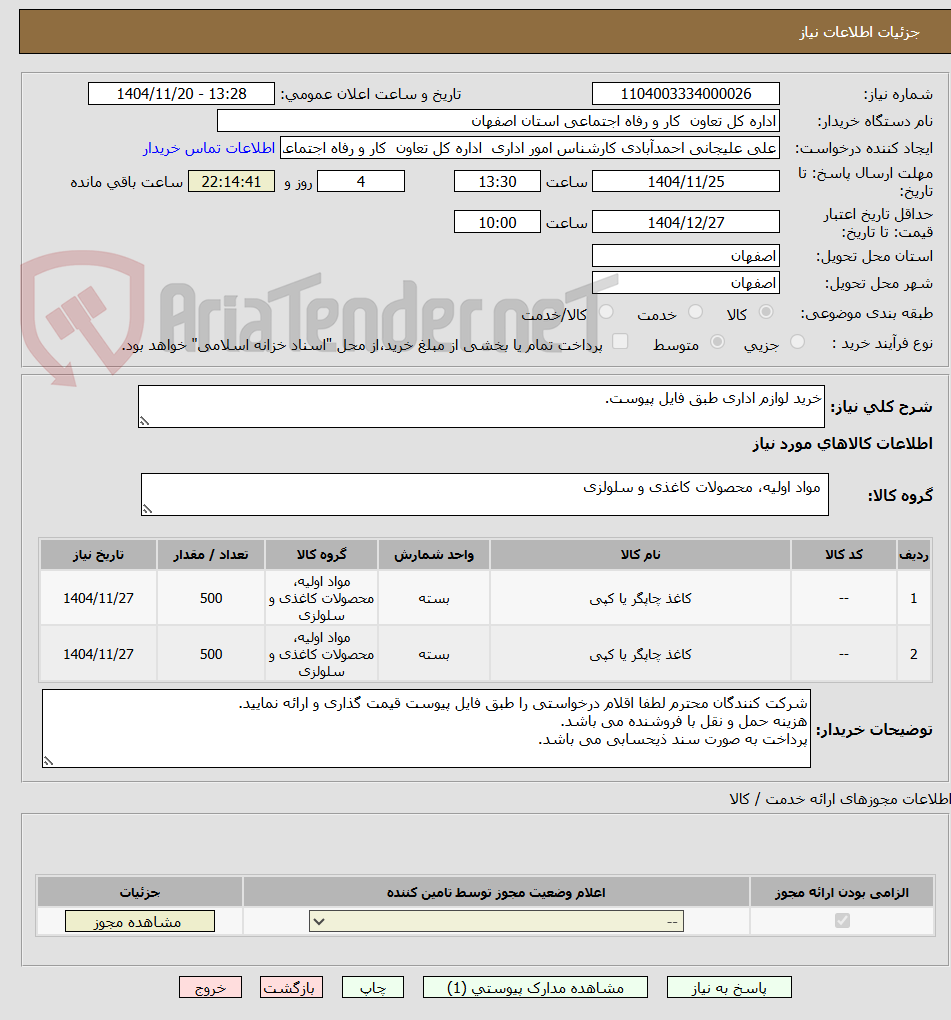Click date 1404/11/27 in row 1
951x1020 pixels.
click(x=98, y=598)
